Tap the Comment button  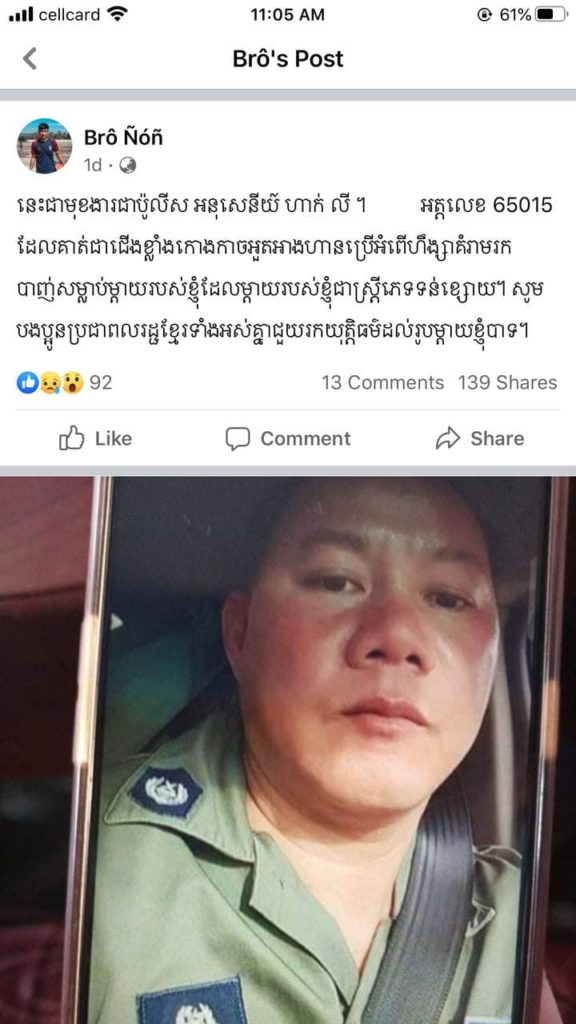click(288, 438)
